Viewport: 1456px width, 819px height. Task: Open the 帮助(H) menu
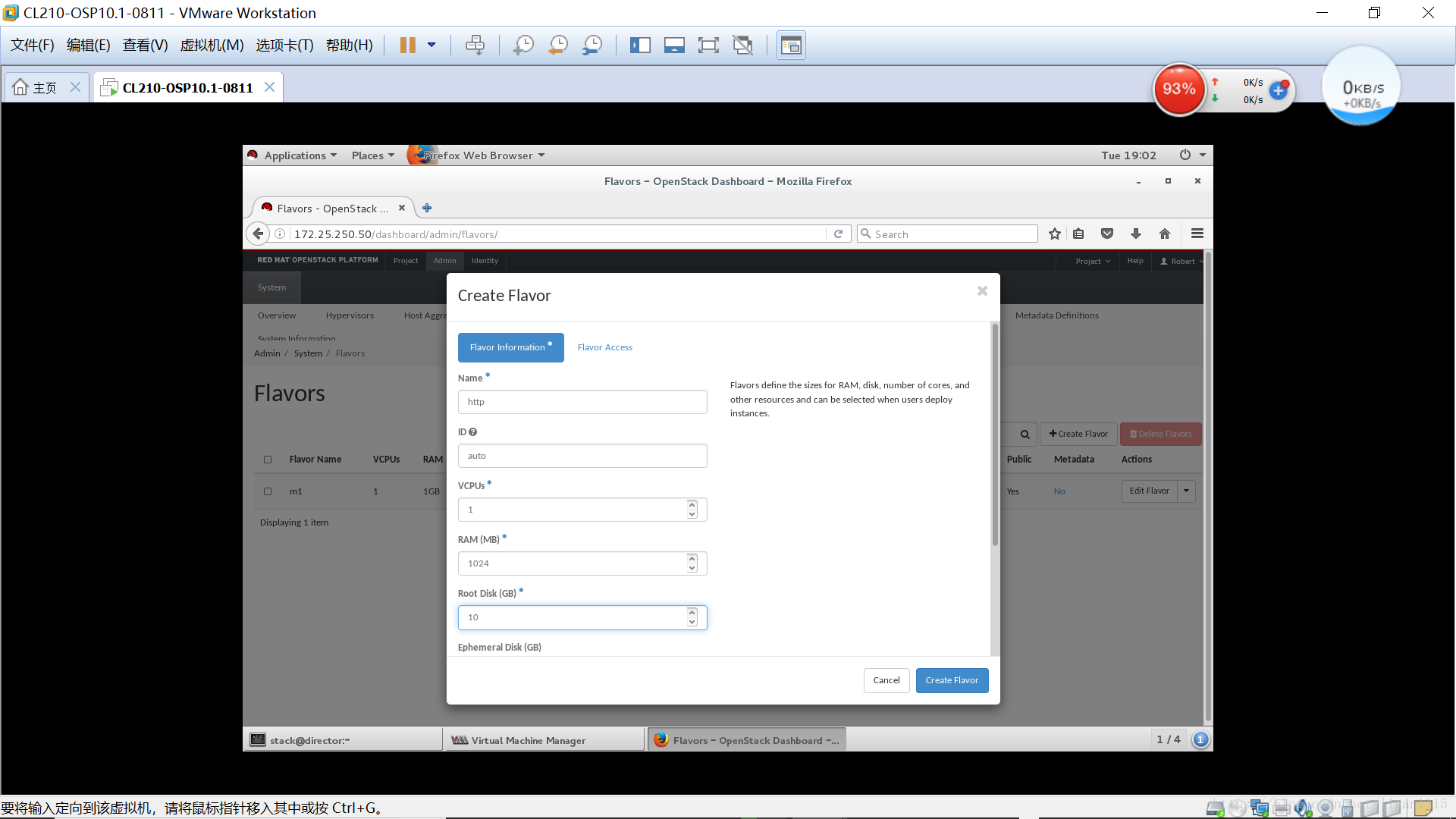tap(349, 45)
